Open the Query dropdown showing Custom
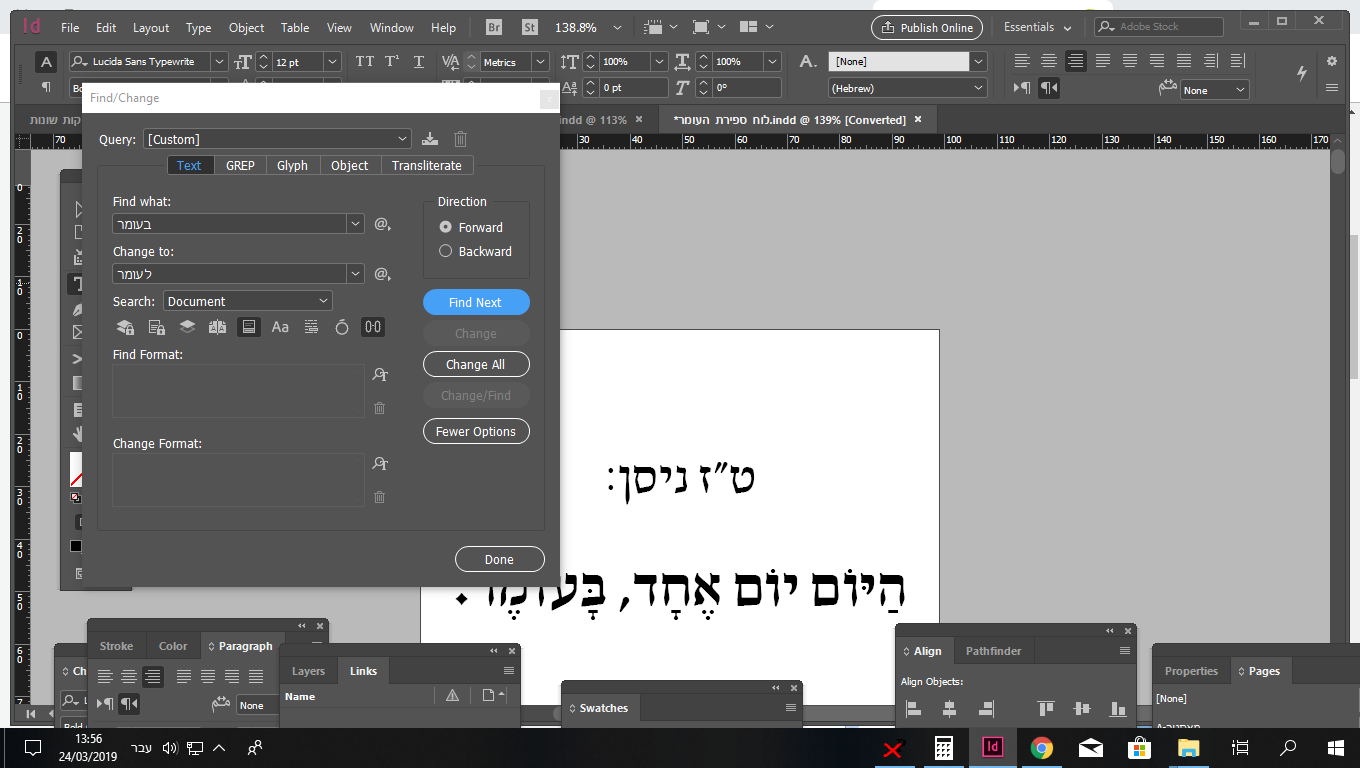The width and height of the screenshot is (1360, 768). [x=278, y=139]
